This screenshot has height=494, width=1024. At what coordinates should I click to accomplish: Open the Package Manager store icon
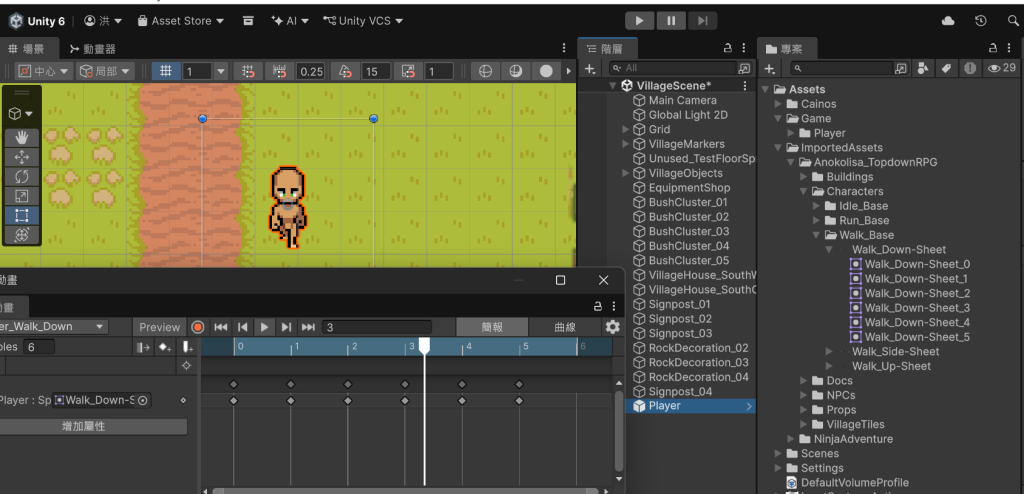click(x=248, y=21)
